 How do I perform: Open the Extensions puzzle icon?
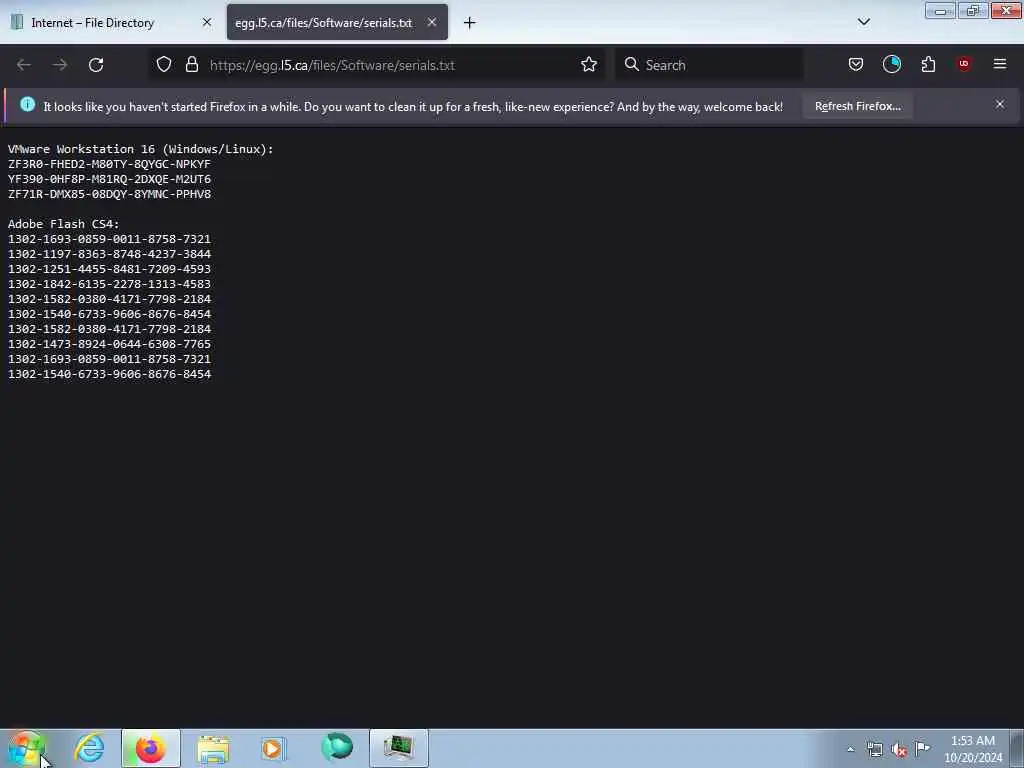(x=928, y=65)
